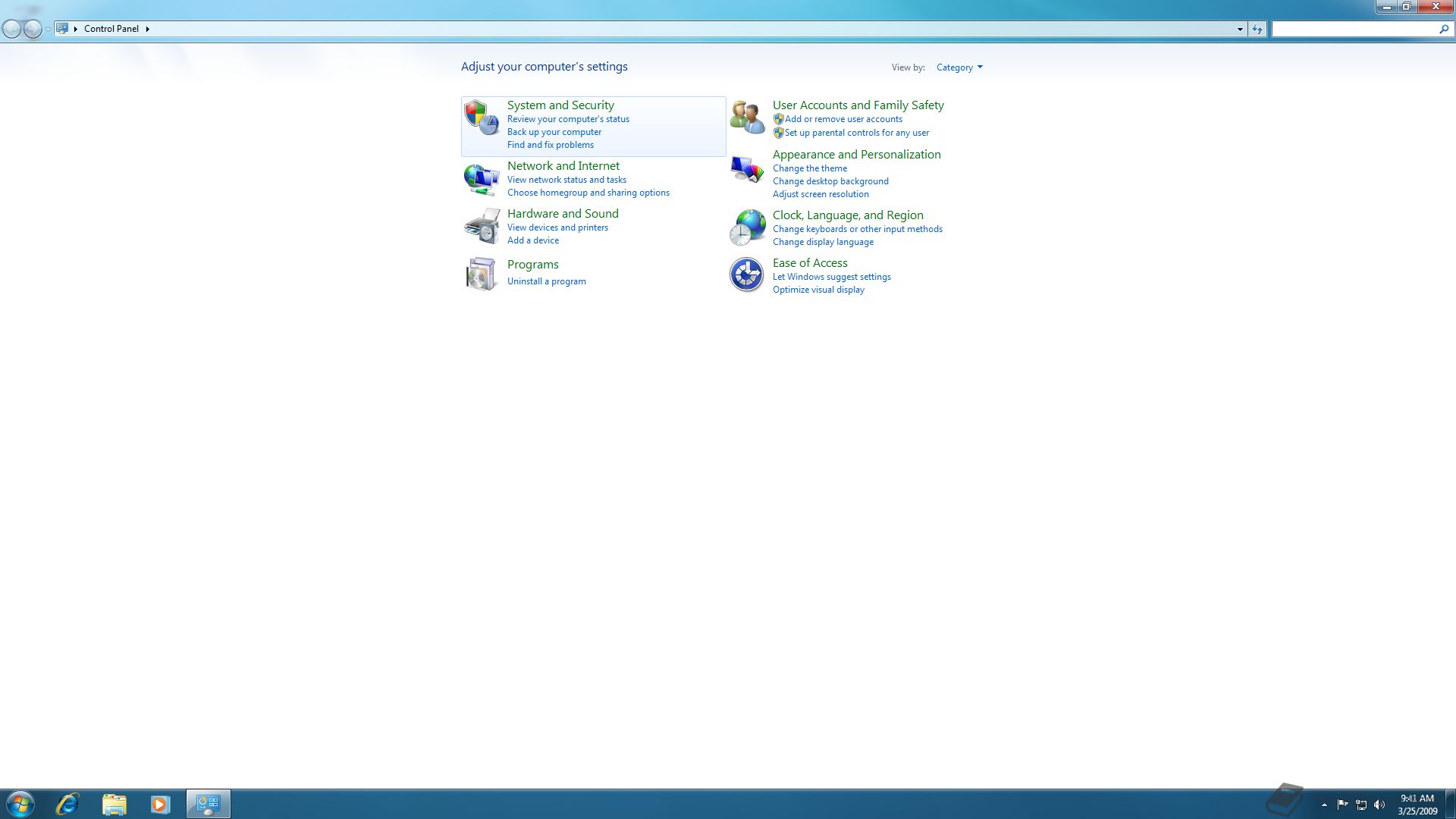This screenshot has width=1456, height=819.
Task: Click the User Accounts people icon
Action: tap(747, 118)
